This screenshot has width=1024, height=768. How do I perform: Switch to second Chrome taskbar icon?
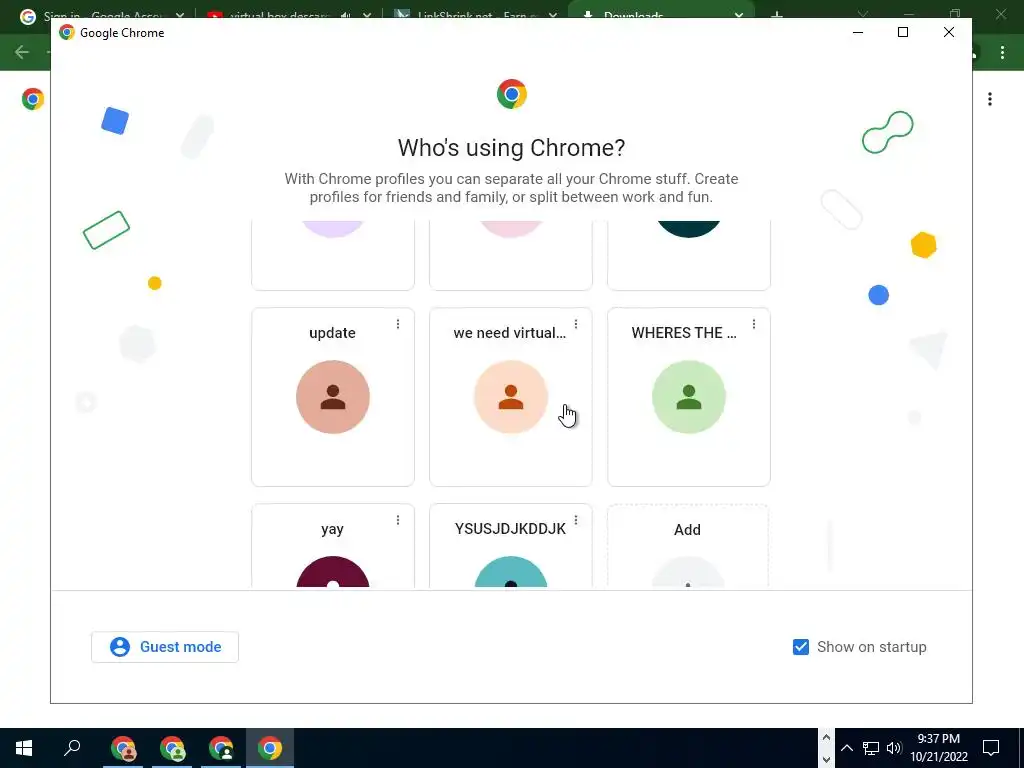click(172, 748)
